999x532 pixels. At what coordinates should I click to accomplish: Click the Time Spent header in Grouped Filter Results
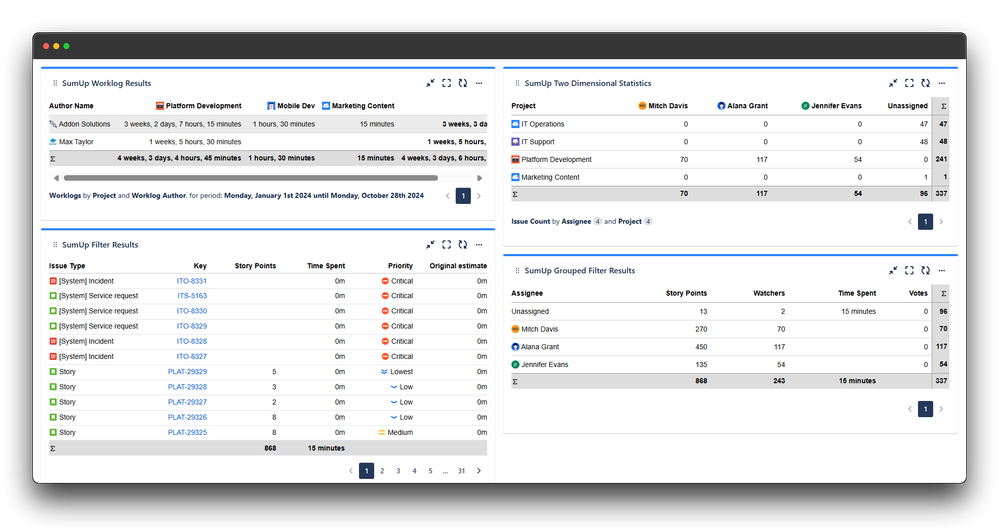(857, 293)
